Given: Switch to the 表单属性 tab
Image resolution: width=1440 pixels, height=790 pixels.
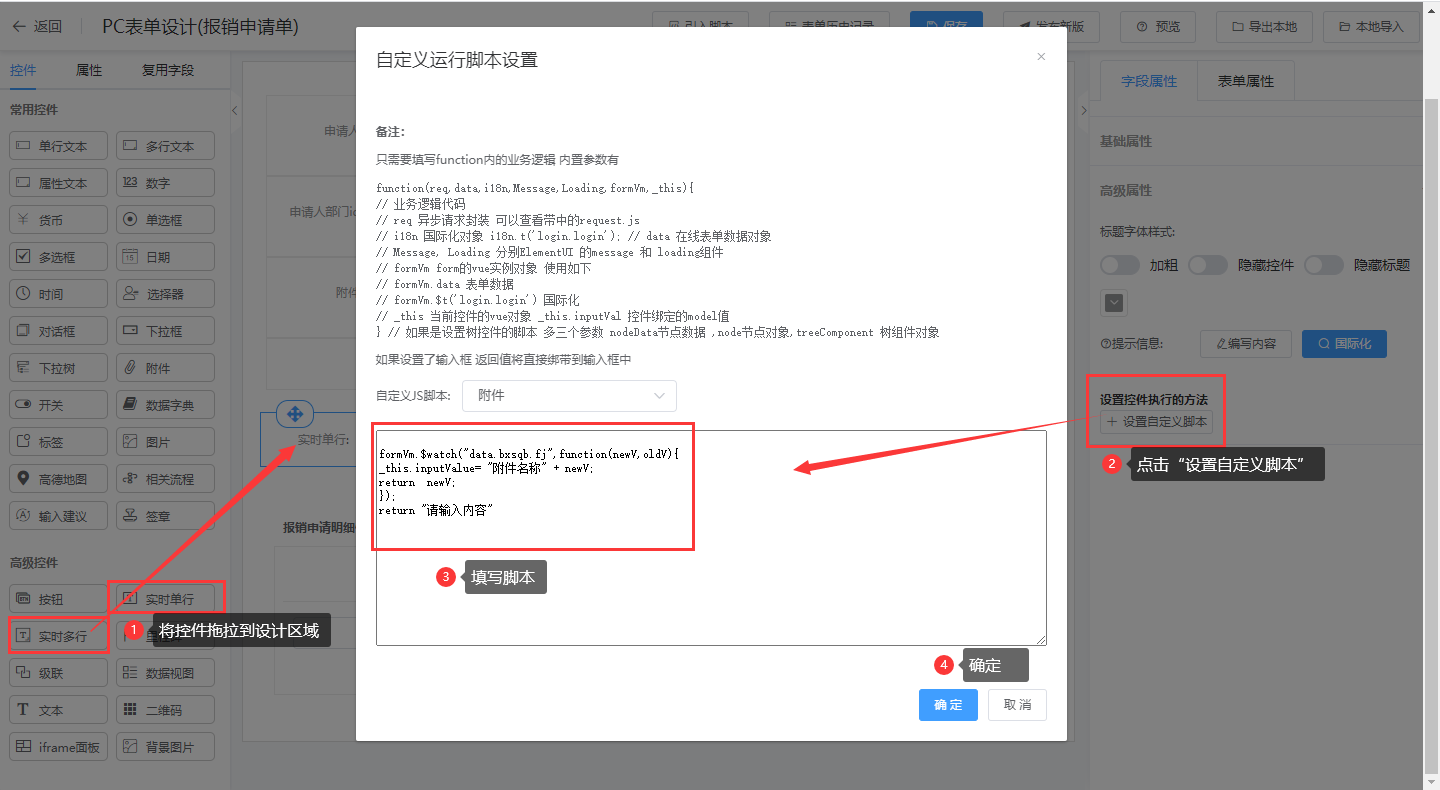Looking at the screenshot, I should (x=1246, y=81).
